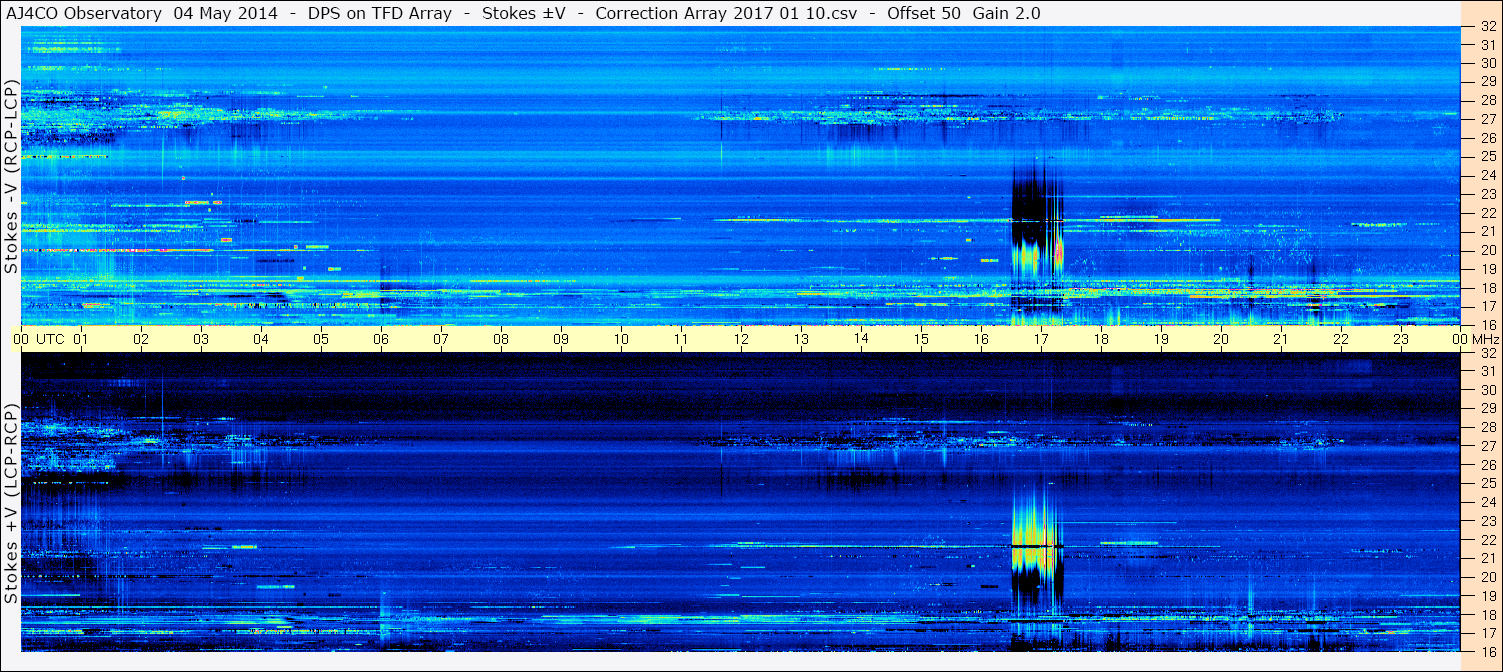Screen dimensions: 1503x672
Task: Click the 21 MHz tick in Stokes +V panel
Action: coord(1487,558)
